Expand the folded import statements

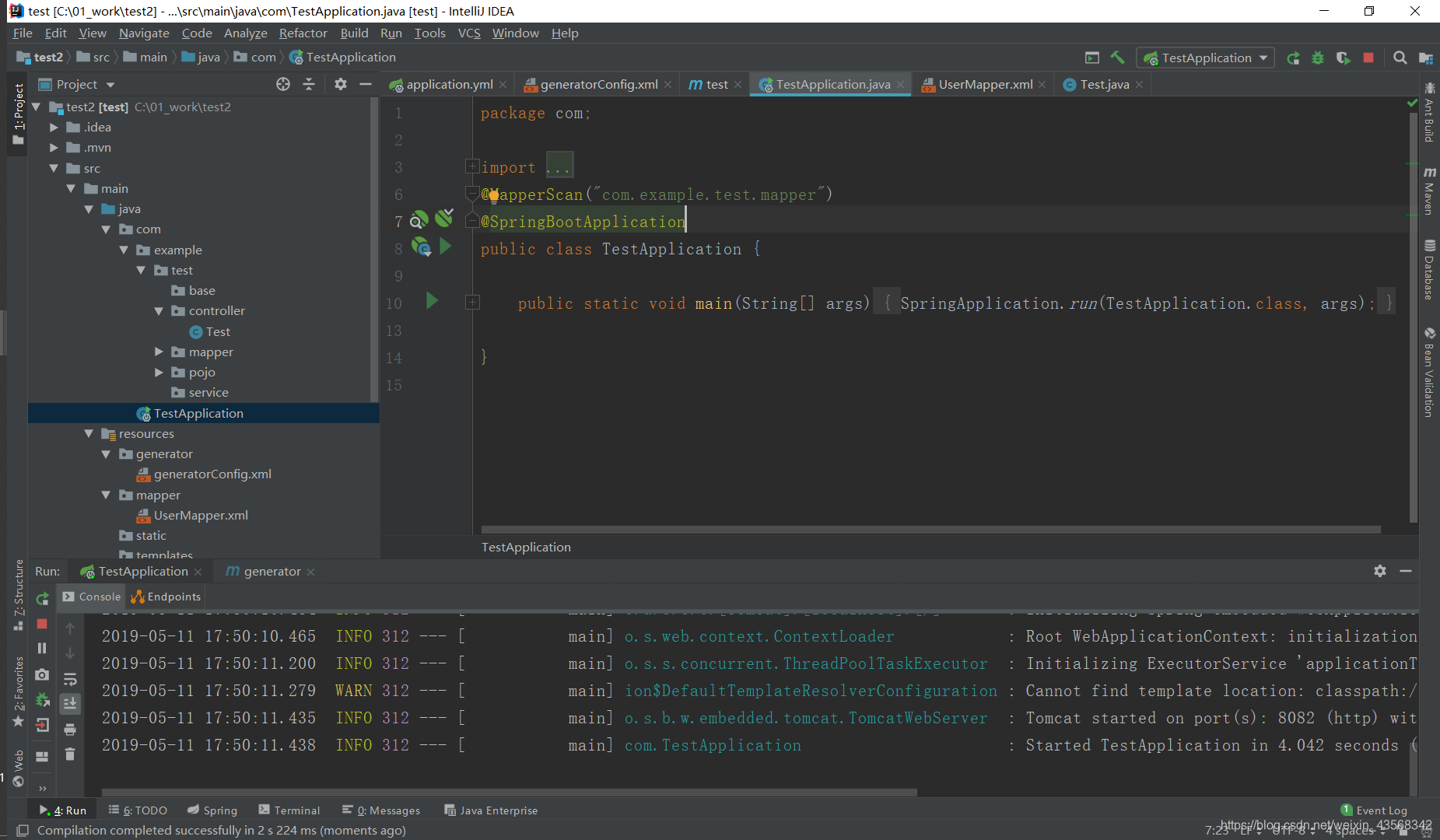pyautogui.click(x=472, y=166)
